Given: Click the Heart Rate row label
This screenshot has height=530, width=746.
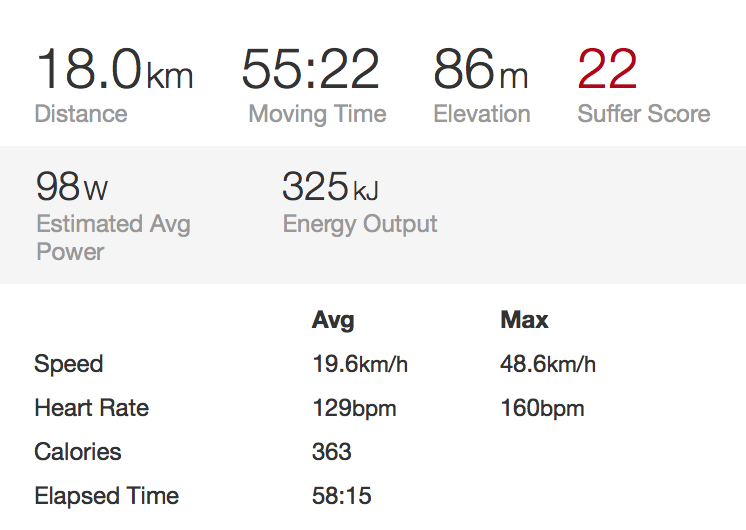Looking at the screenshot, I should pyautogui.click(x=91, y=408).
